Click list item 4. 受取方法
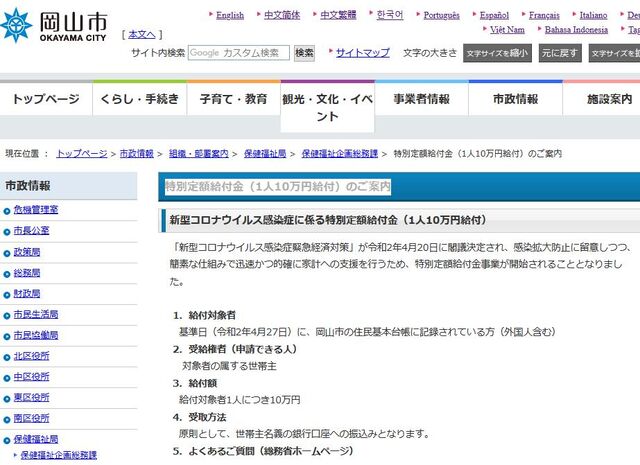 coord(199,417)
